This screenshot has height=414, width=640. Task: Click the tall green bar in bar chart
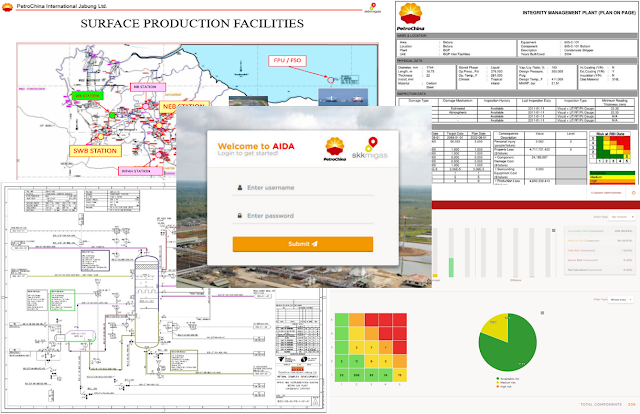tap(451, 267)
